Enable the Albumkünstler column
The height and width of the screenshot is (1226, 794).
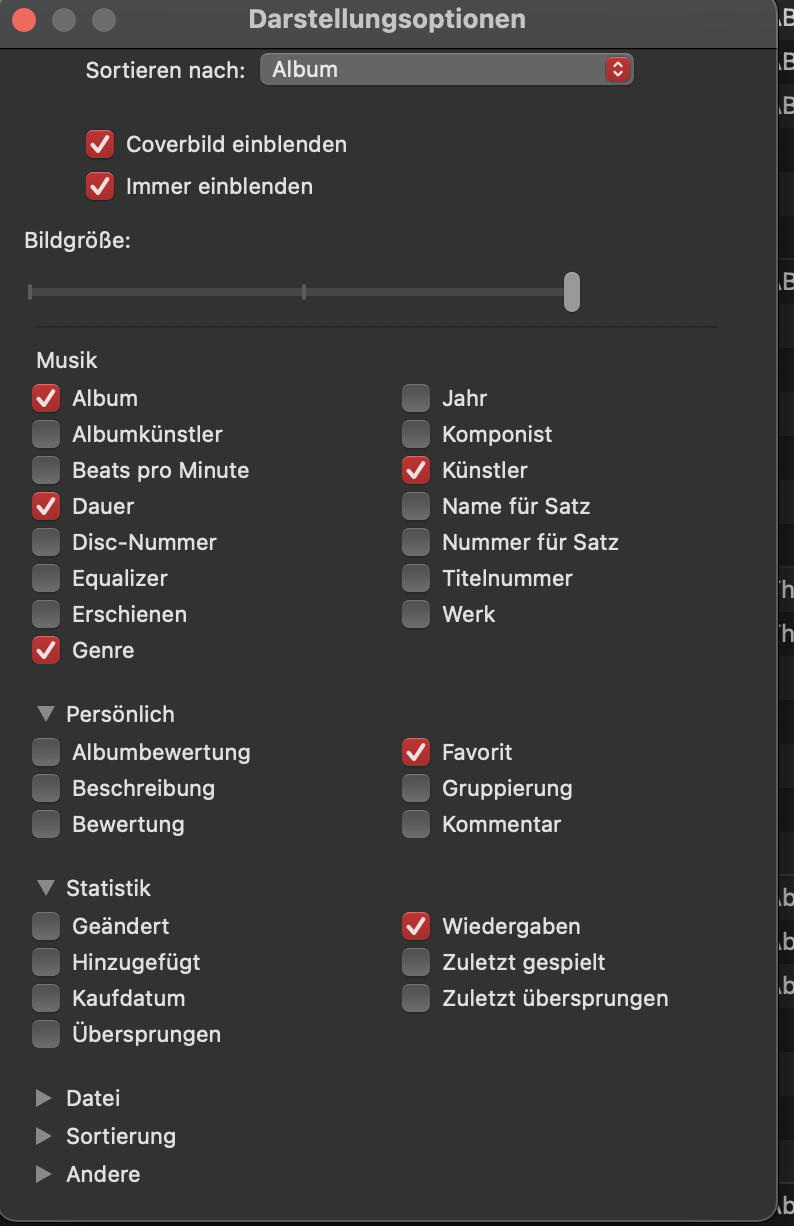46,434
